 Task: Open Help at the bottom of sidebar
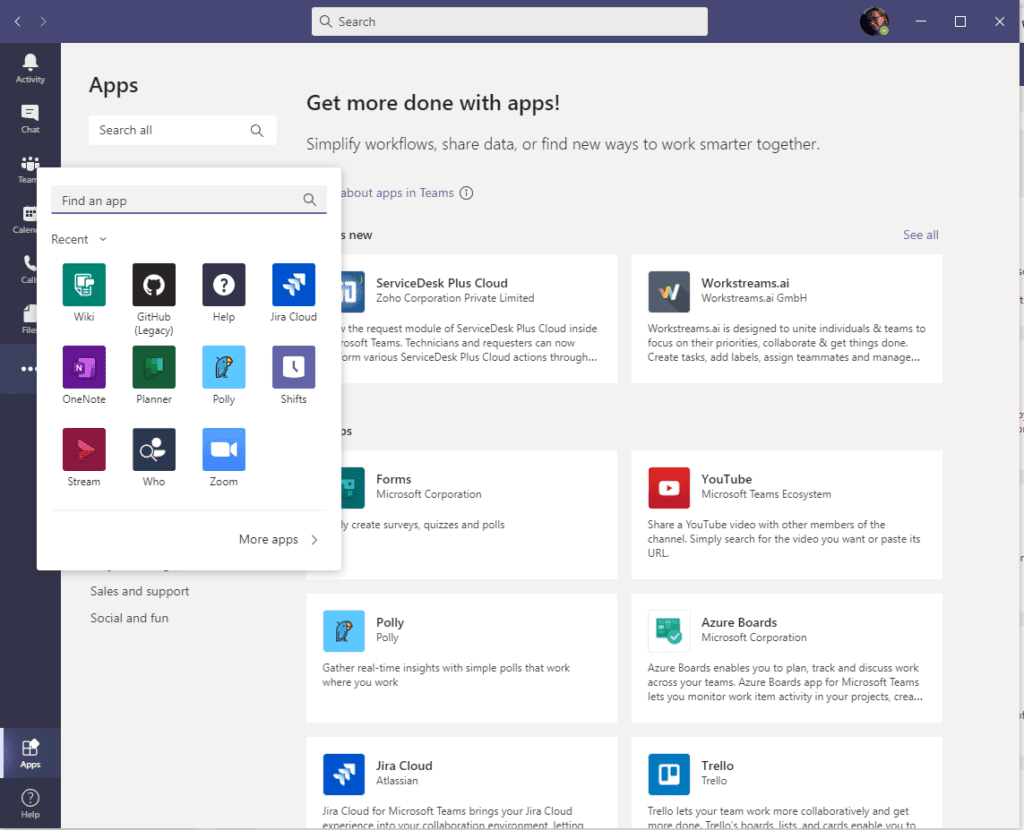[x=30, y=803]
